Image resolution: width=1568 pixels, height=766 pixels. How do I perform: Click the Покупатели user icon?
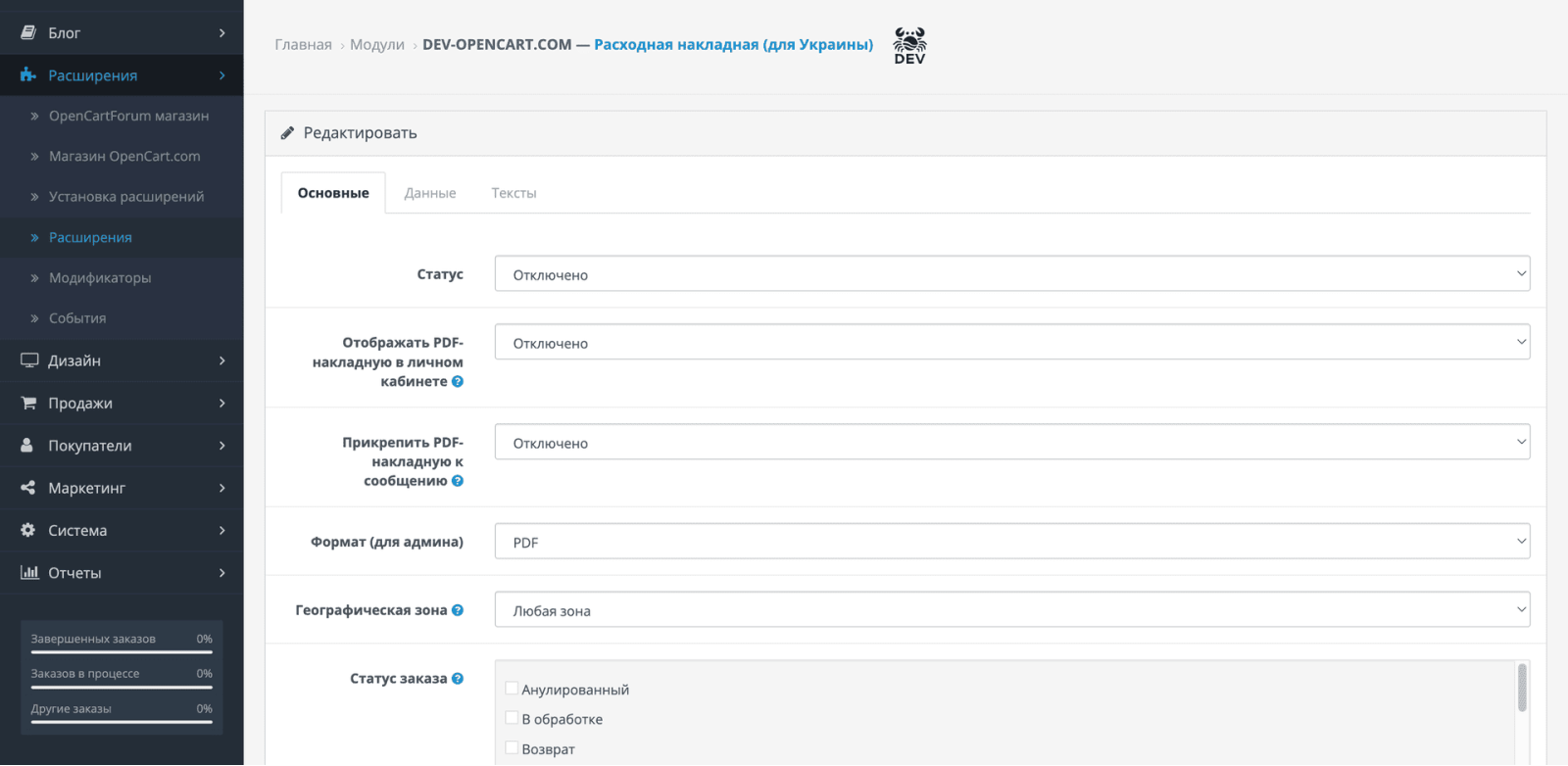(27, 445)
